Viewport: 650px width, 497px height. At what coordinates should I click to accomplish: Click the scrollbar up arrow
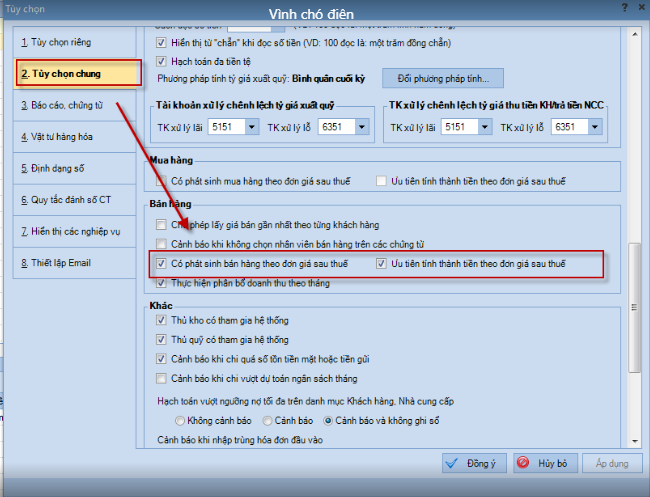tap(635, 34)
